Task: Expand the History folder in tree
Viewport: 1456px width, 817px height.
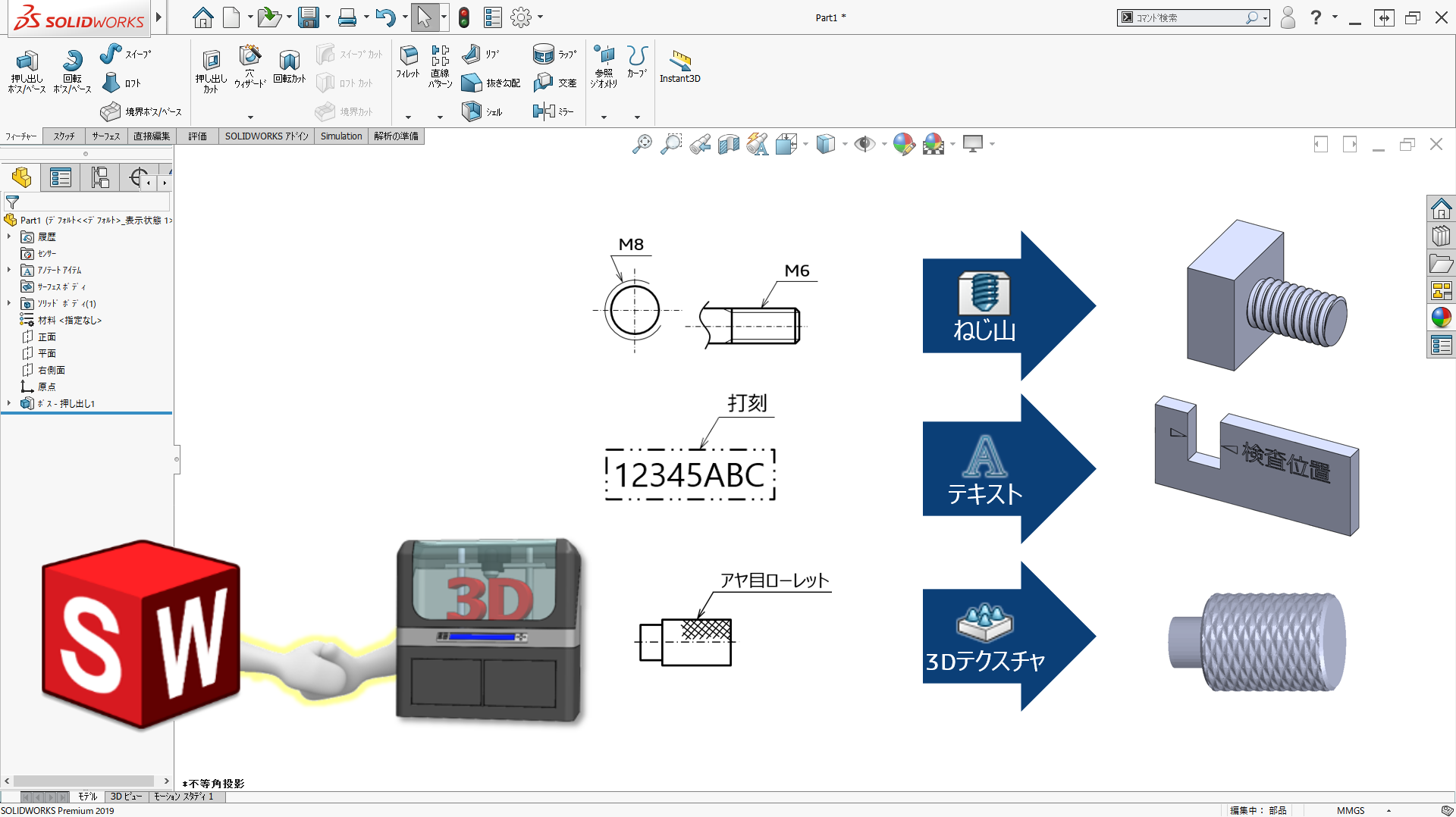Action: pos(9,236)
